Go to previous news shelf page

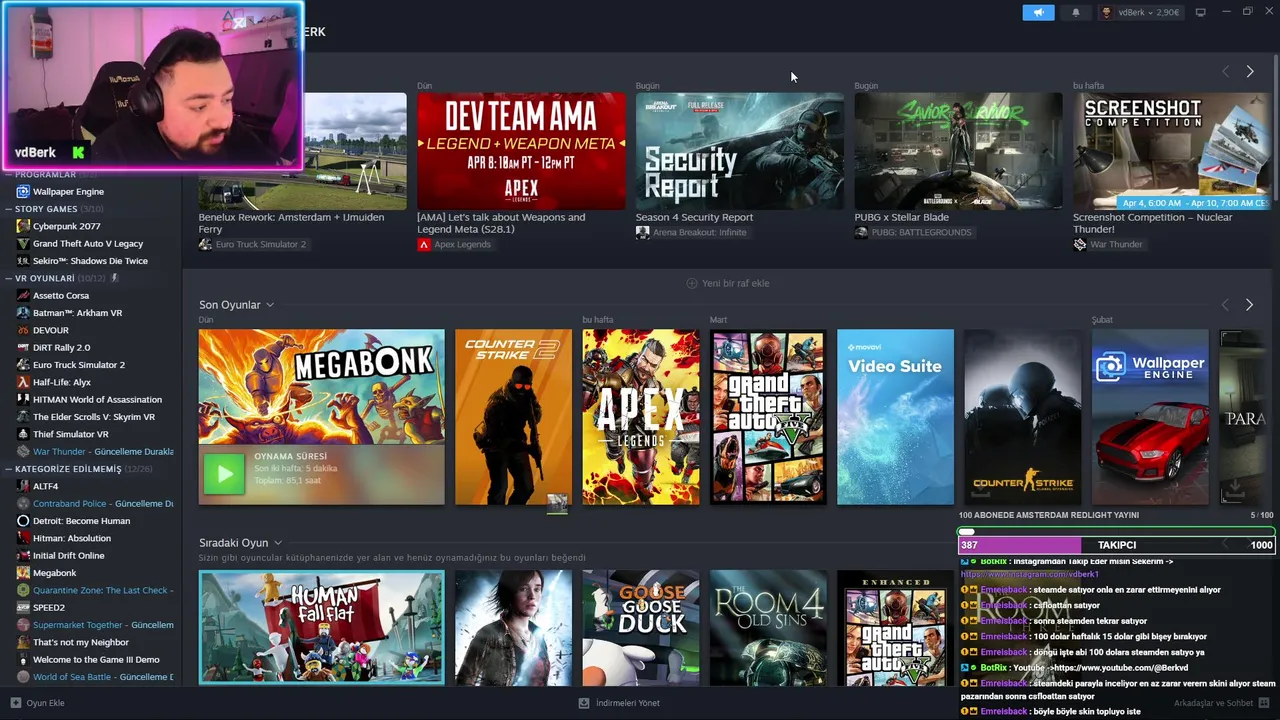1225,71
